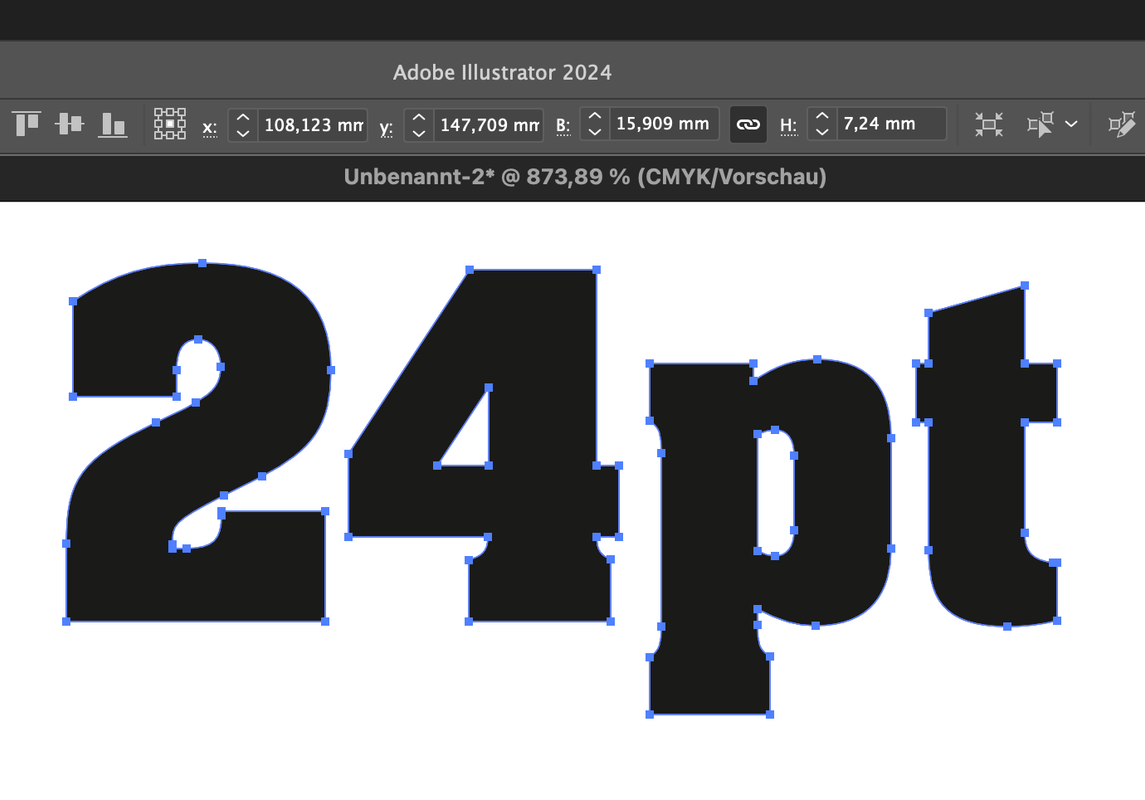The image size is (1145, 800).
Task: Align selection to top edges
Action: tap(26, 123)
